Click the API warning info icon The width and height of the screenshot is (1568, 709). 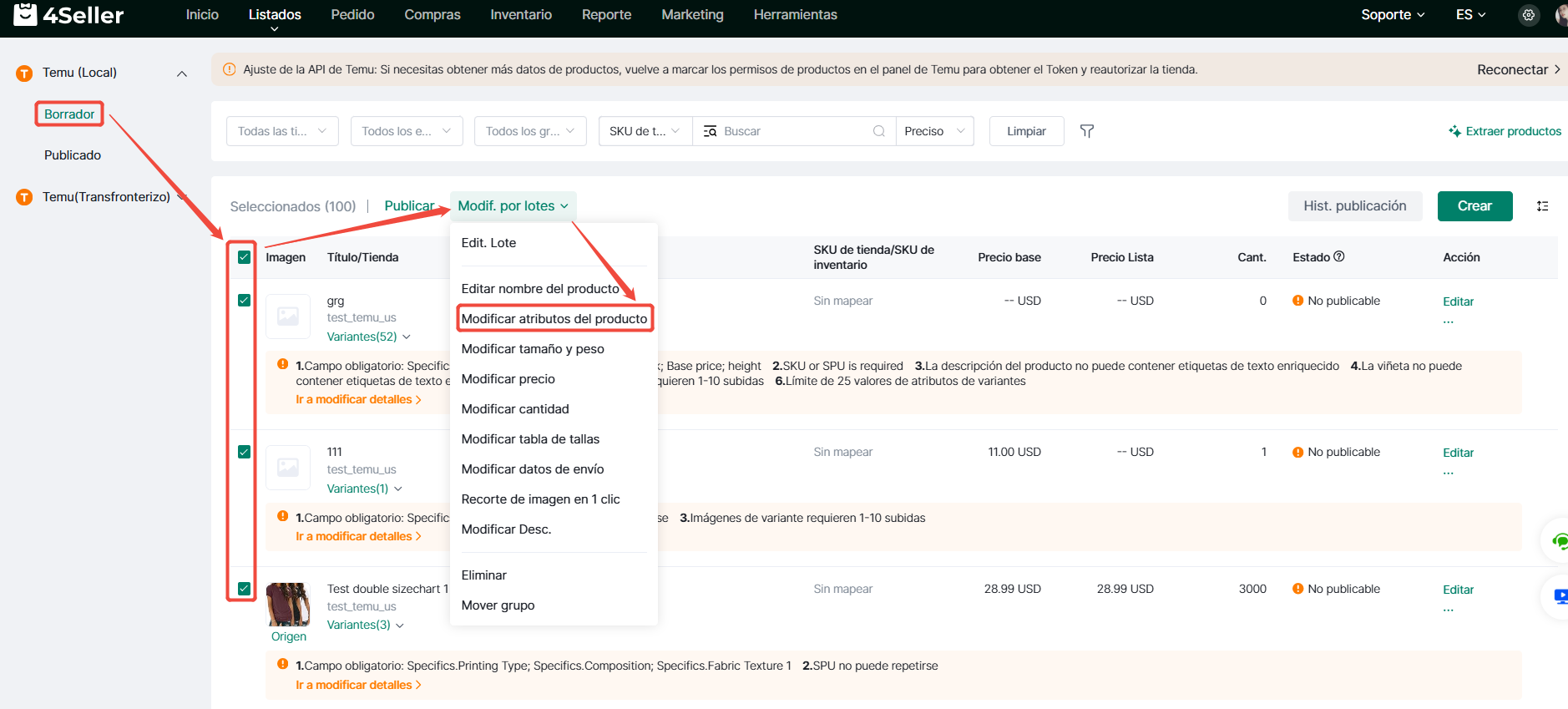229,69
